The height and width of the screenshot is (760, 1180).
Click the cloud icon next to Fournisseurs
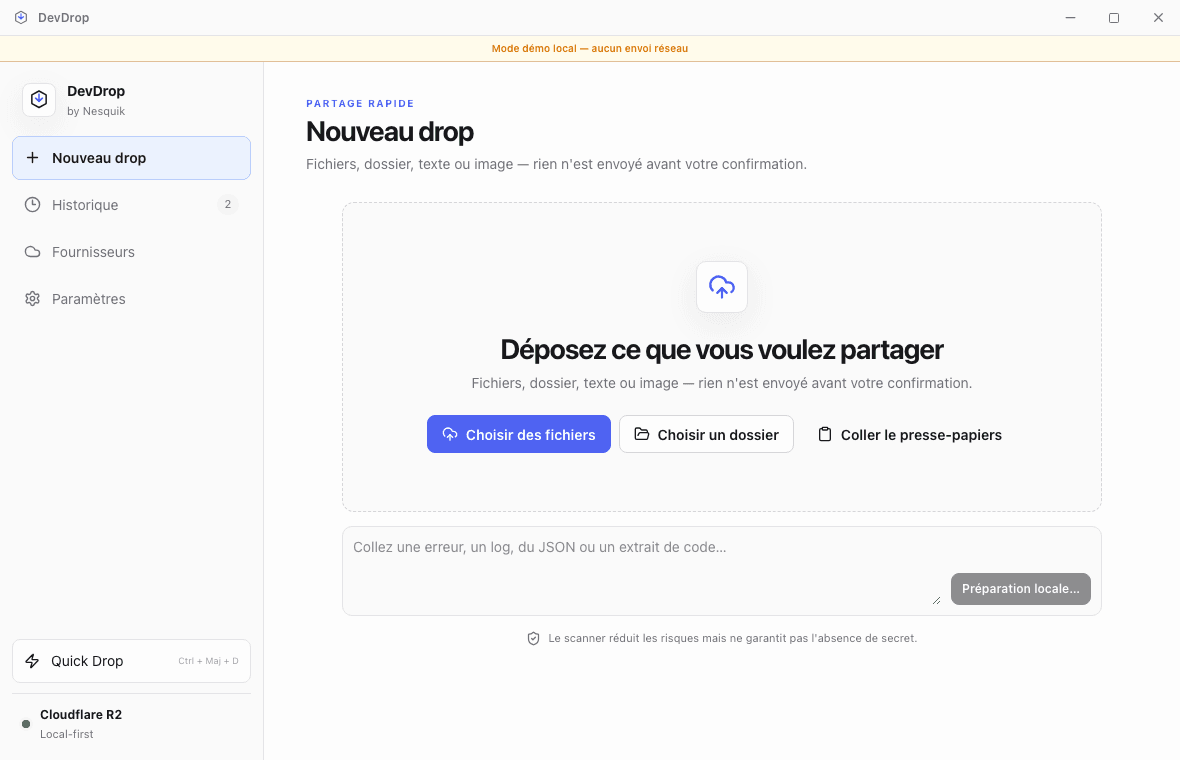click(32, 251)
